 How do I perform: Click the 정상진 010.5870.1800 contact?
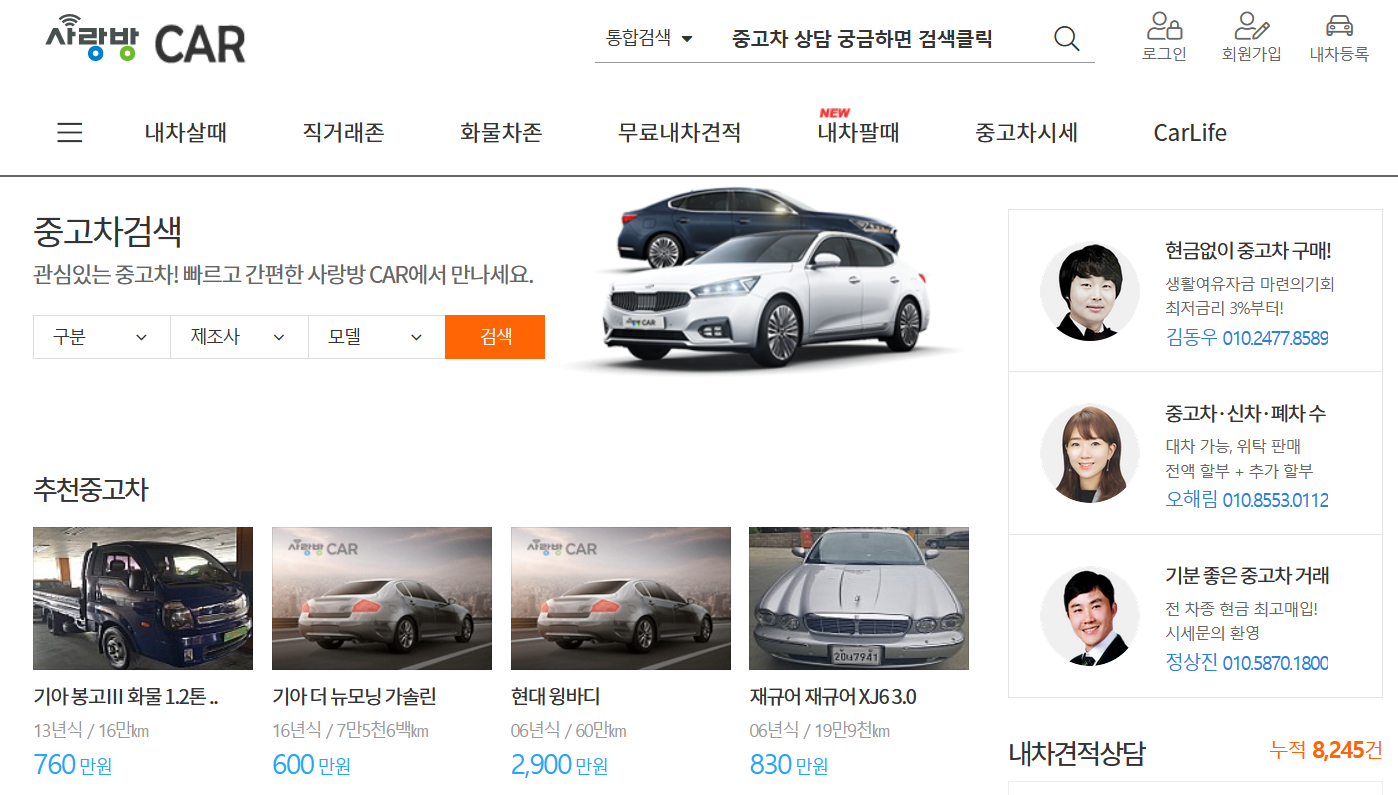1247,662
